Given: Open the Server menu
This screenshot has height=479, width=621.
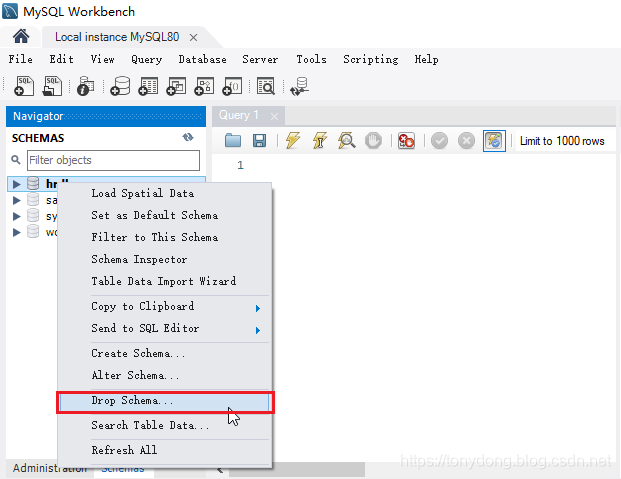Looking at the screenshot, I should (x=260, y=59).
